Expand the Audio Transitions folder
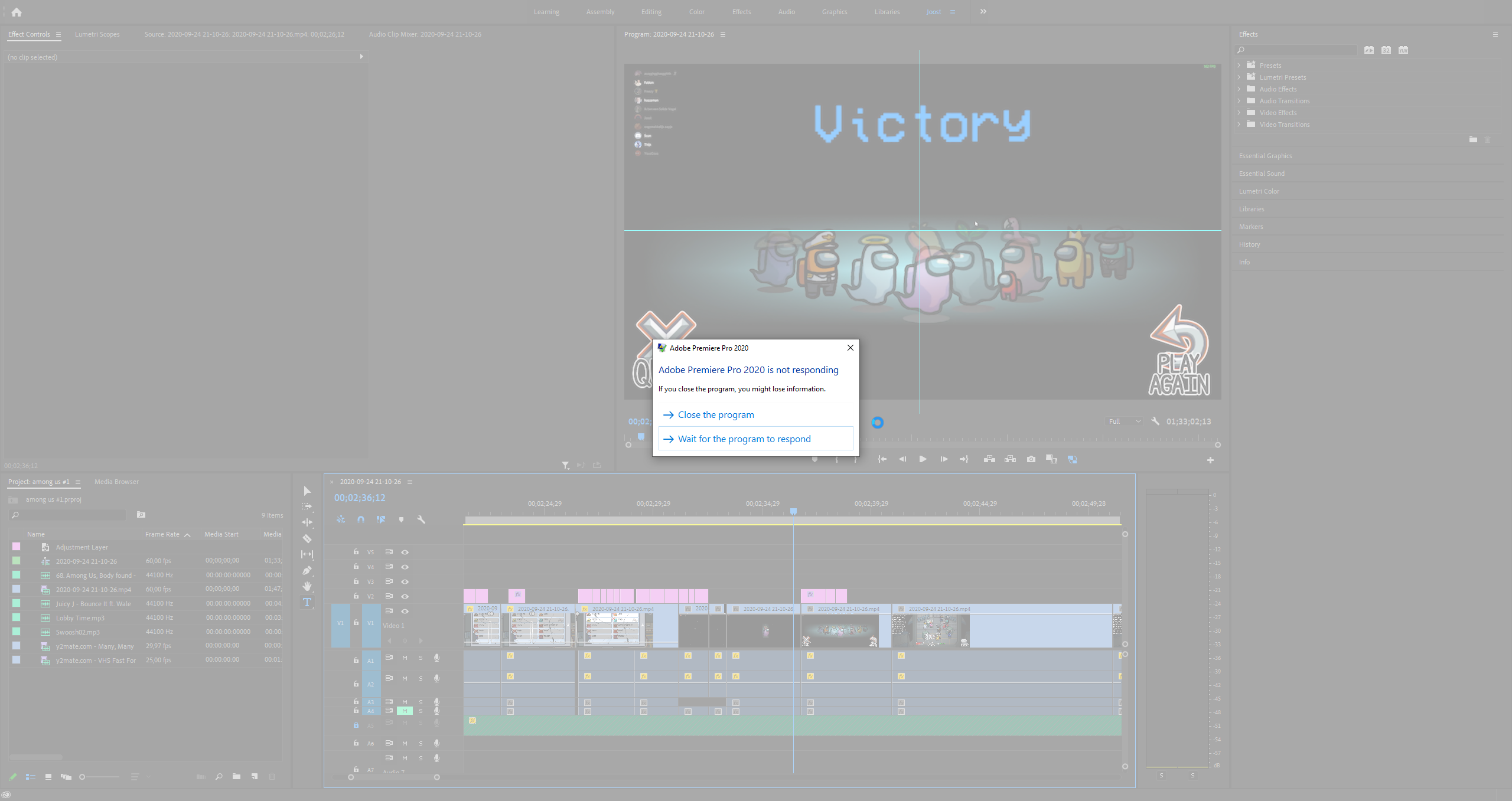The height and width of the screenshot is (801, 1512). [1239, 101]
